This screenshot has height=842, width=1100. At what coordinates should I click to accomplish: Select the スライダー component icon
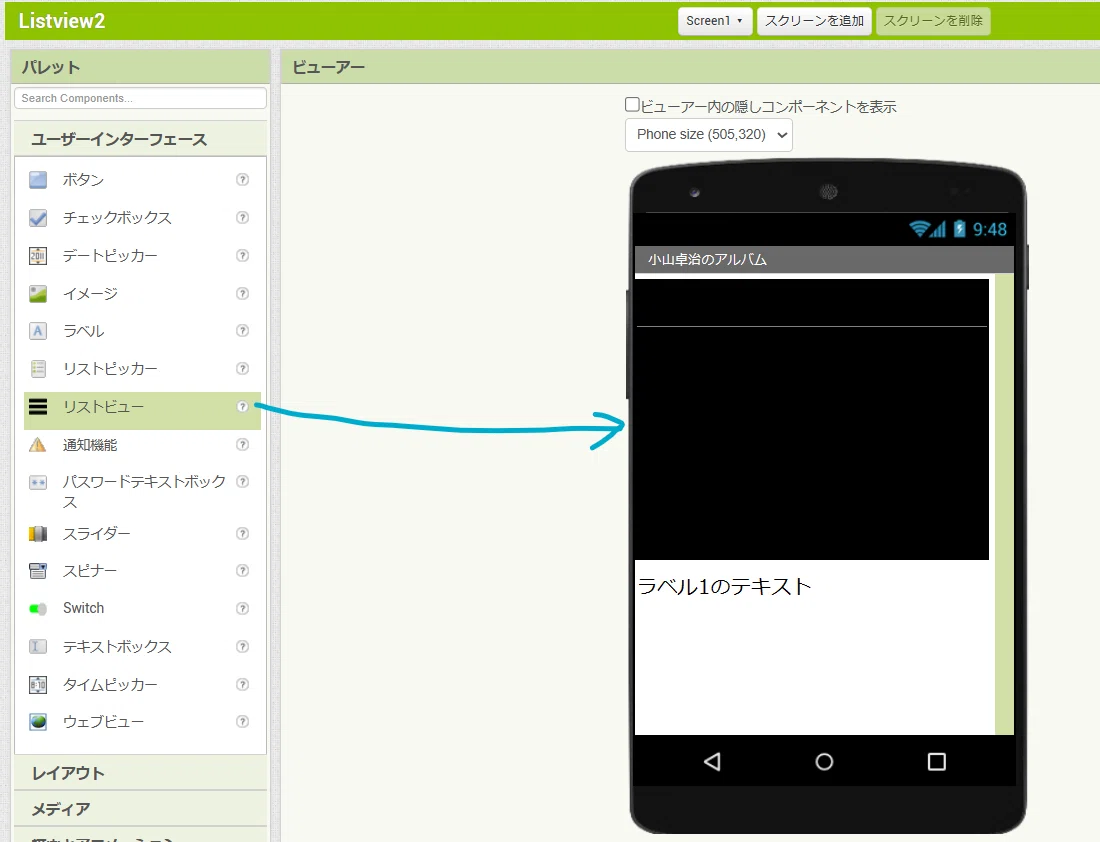[38, 534]
